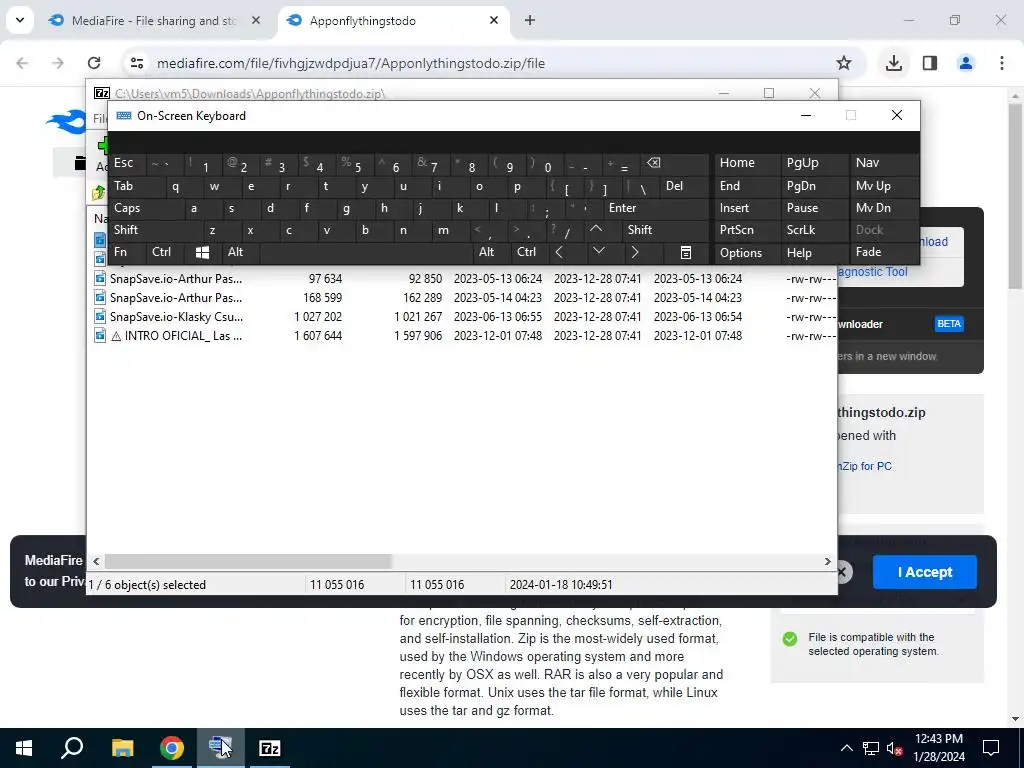
Task: Reload the page
Action: 94,63
